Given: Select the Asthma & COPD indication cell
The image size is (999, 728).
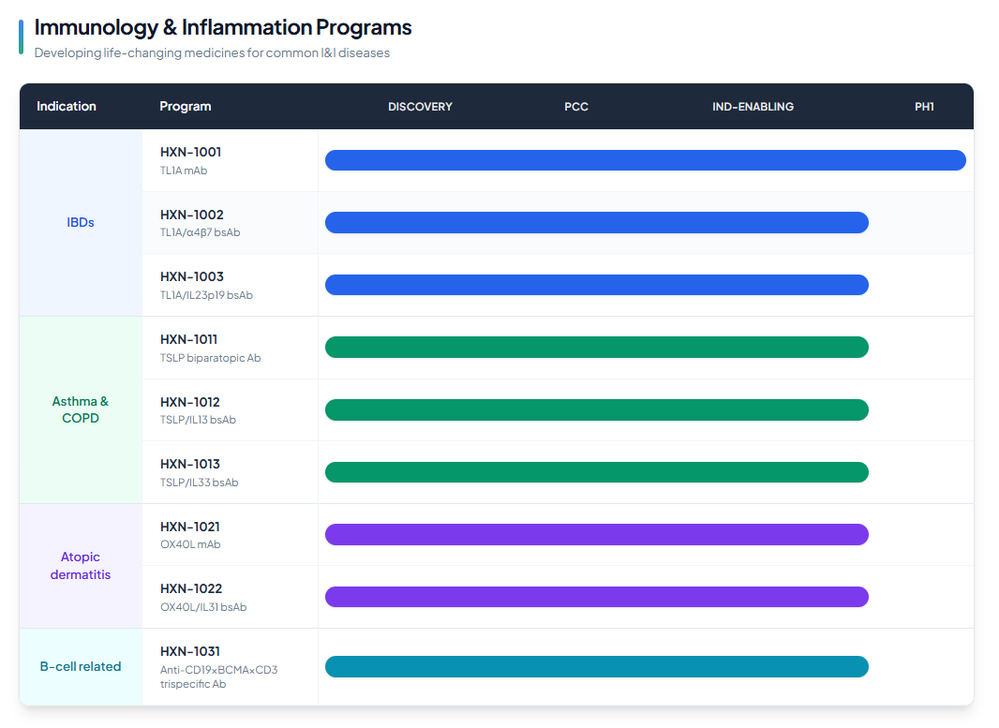Looking at the screenshot, I should 80,410.
